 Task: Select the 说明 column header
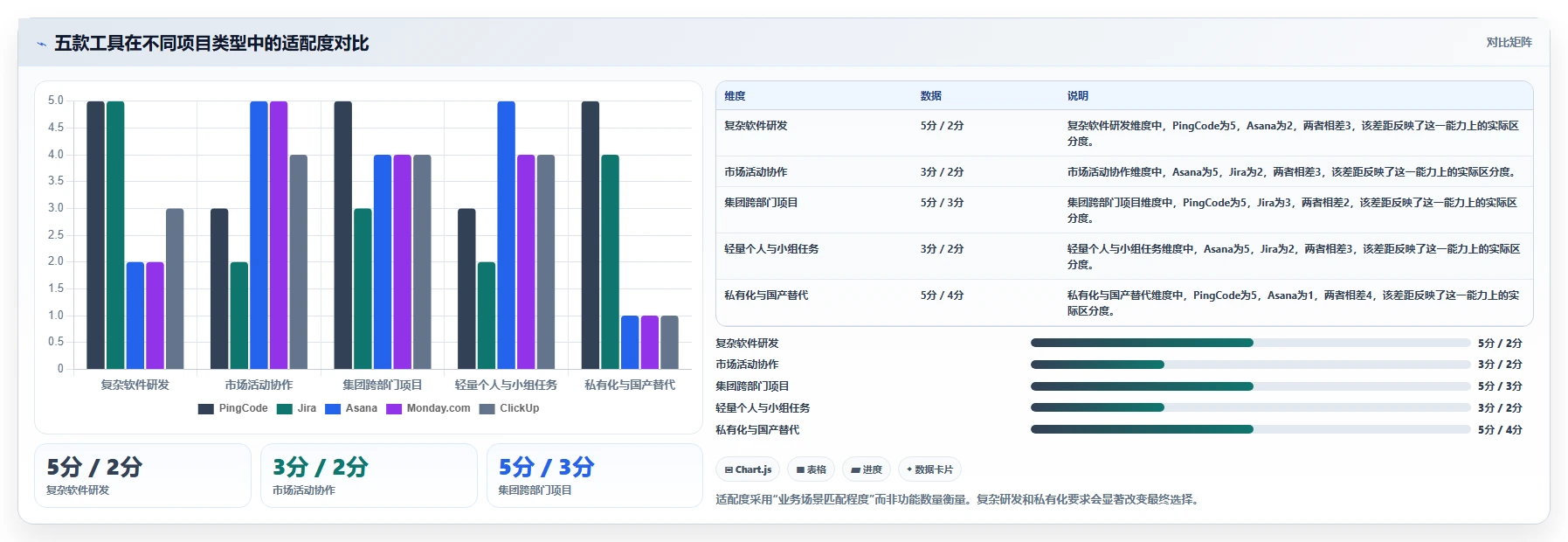pos(1077,96)
